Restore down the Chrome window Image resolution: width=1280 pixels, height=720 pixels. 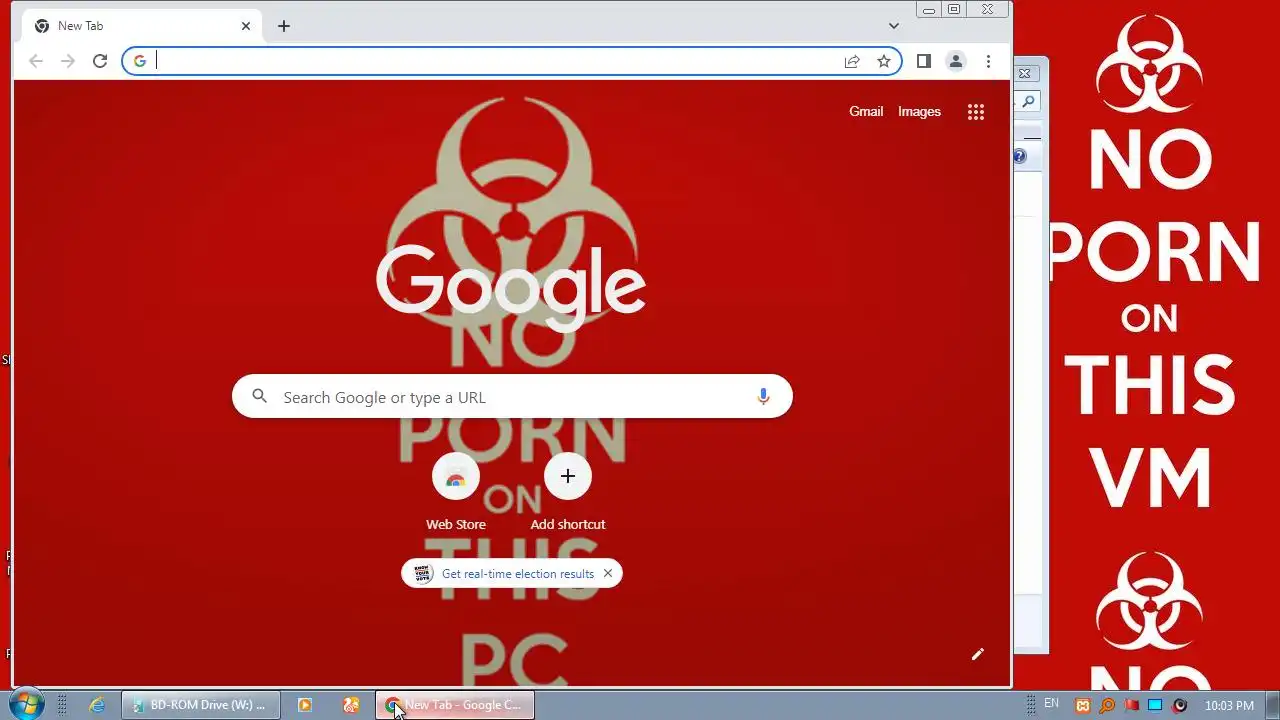[x=954, y=10]
